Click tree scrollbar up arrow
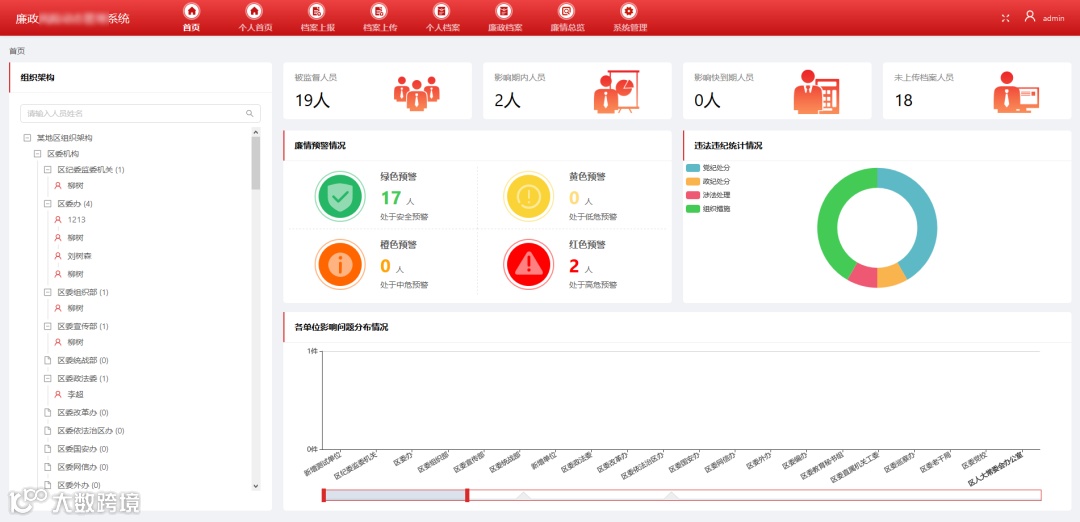 click(x=256, y=132)
